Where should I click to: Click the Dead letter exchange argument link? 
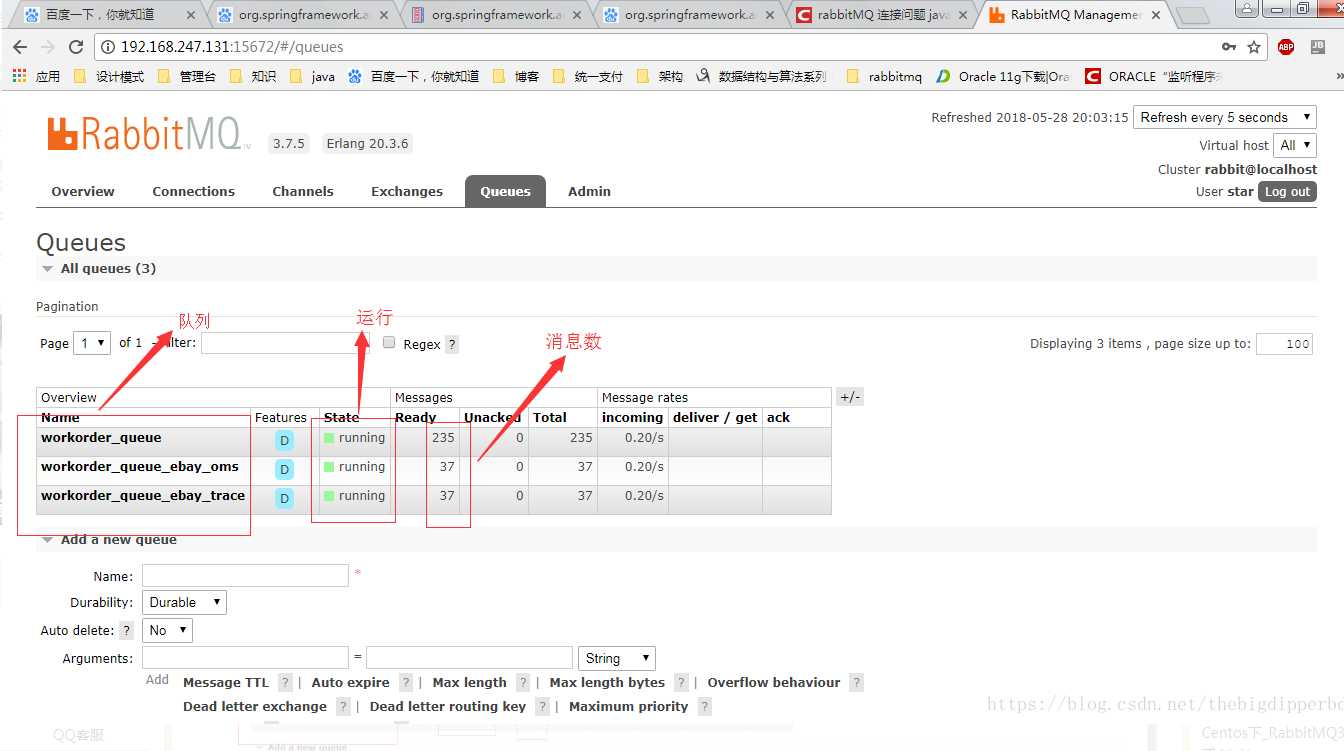pyautogui.click(x=255, y=707)
